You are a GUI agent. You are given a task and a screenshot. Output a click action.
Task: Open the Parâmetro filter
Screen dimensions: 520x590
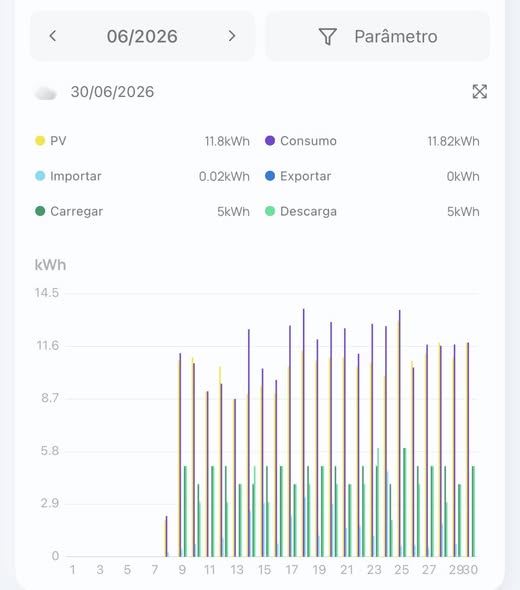coord(378,36)
